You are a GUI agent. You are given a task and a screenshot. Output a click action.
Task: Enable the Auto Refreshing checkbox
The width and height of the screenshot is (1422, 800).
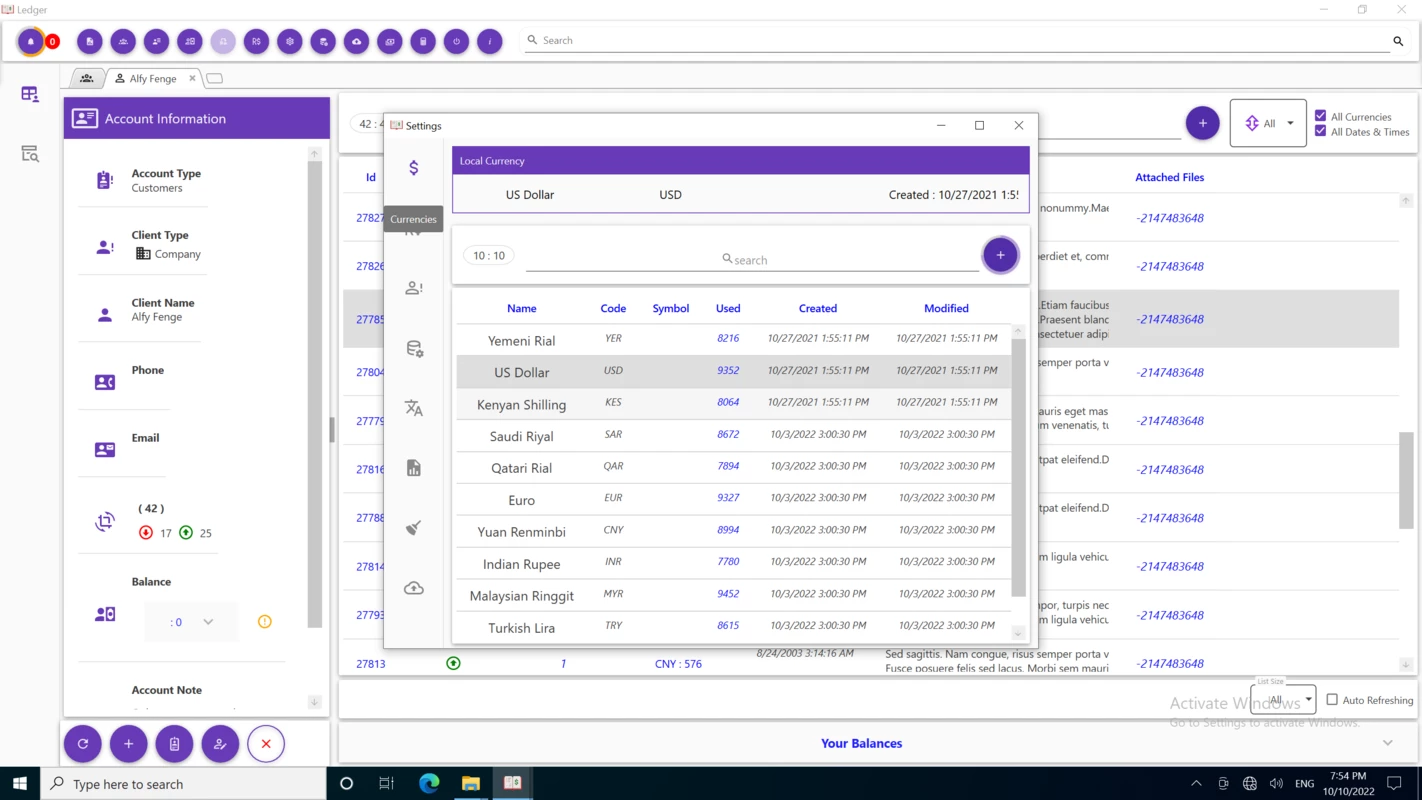coord(1332,700)
